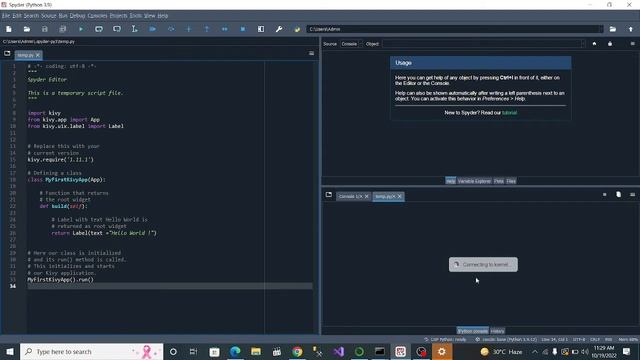Browse a working directory folder icon
Screen dimensions: 640x360
tap(613, 29)
